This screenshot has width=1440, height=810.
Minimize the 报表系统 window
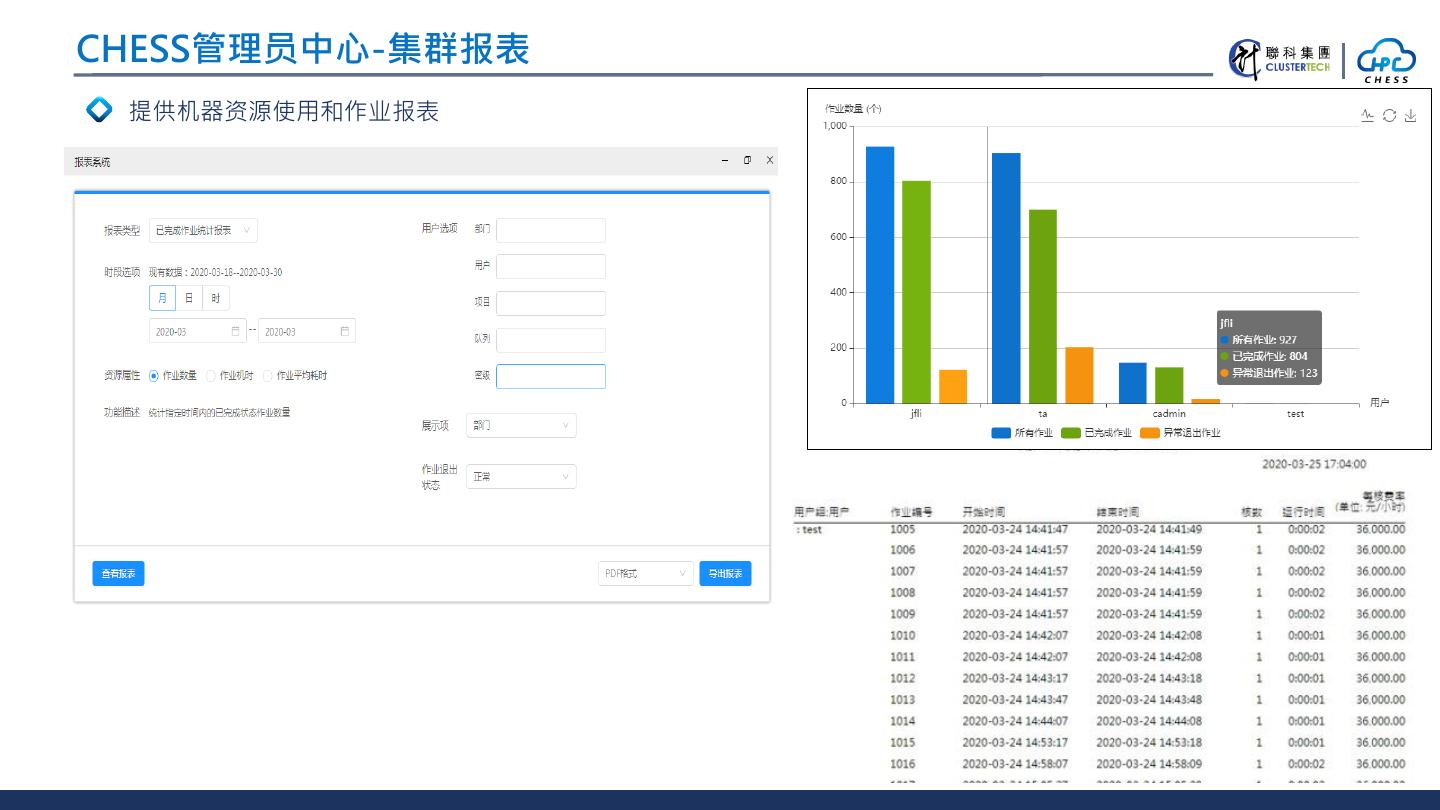tap(725, 160)
